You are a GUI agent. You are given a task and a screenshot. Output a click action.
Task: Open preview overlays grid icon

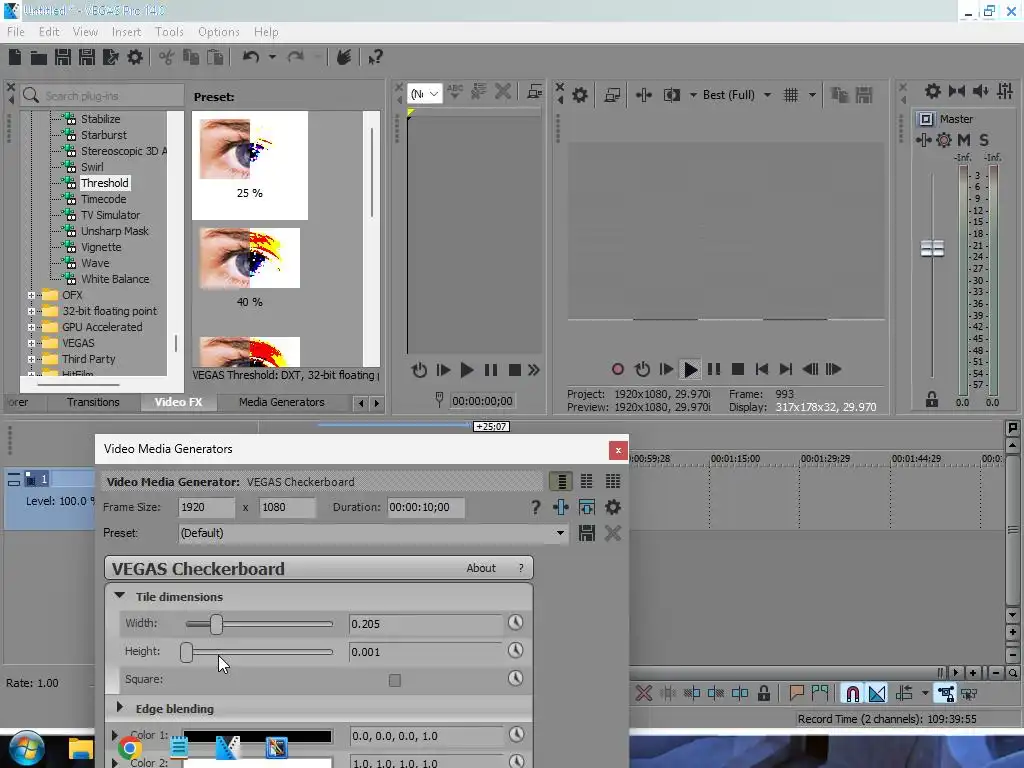791,95
